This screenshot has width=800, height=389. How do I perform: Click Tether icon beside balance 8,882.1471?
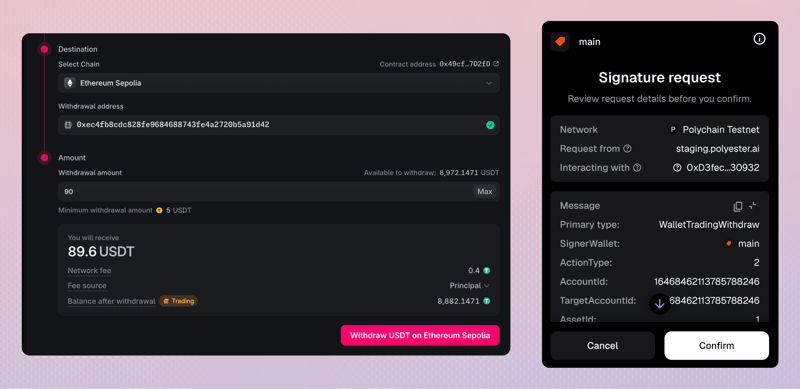tap(487, 301)
